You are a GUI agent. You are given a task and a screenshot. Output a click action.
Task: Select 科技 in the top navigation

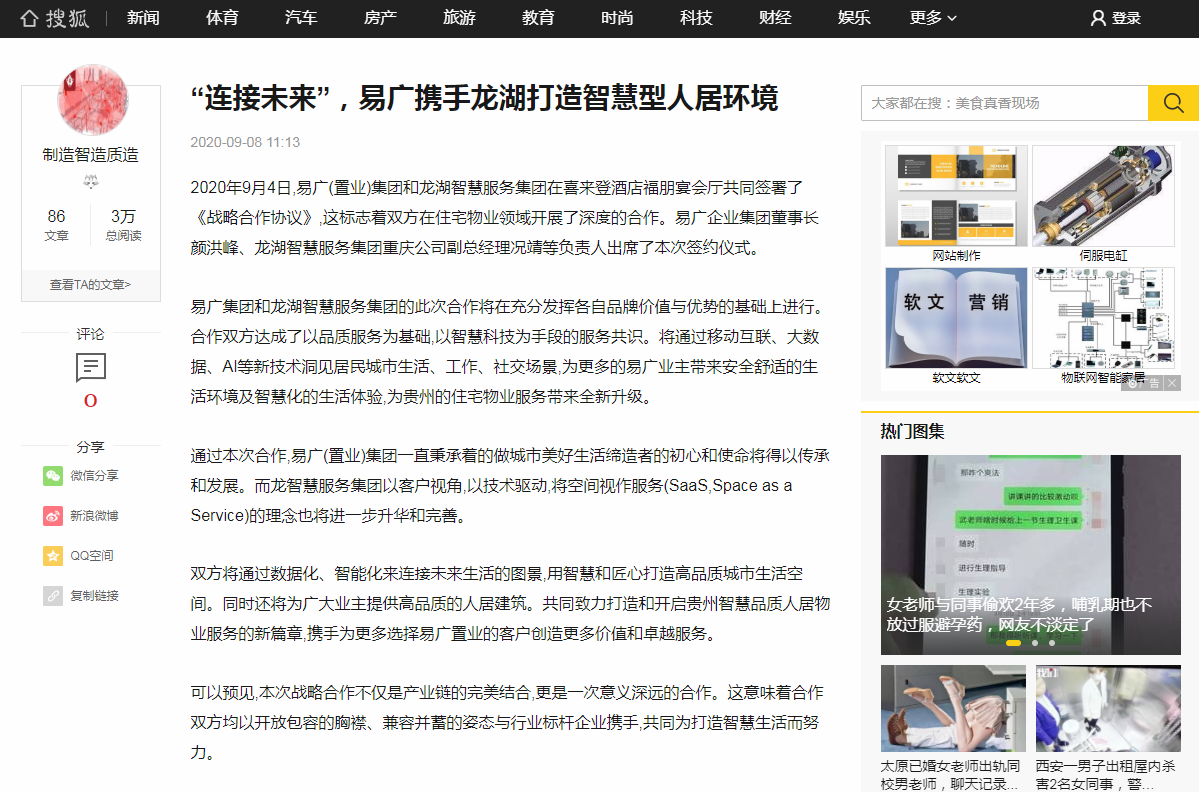(697, 18)
